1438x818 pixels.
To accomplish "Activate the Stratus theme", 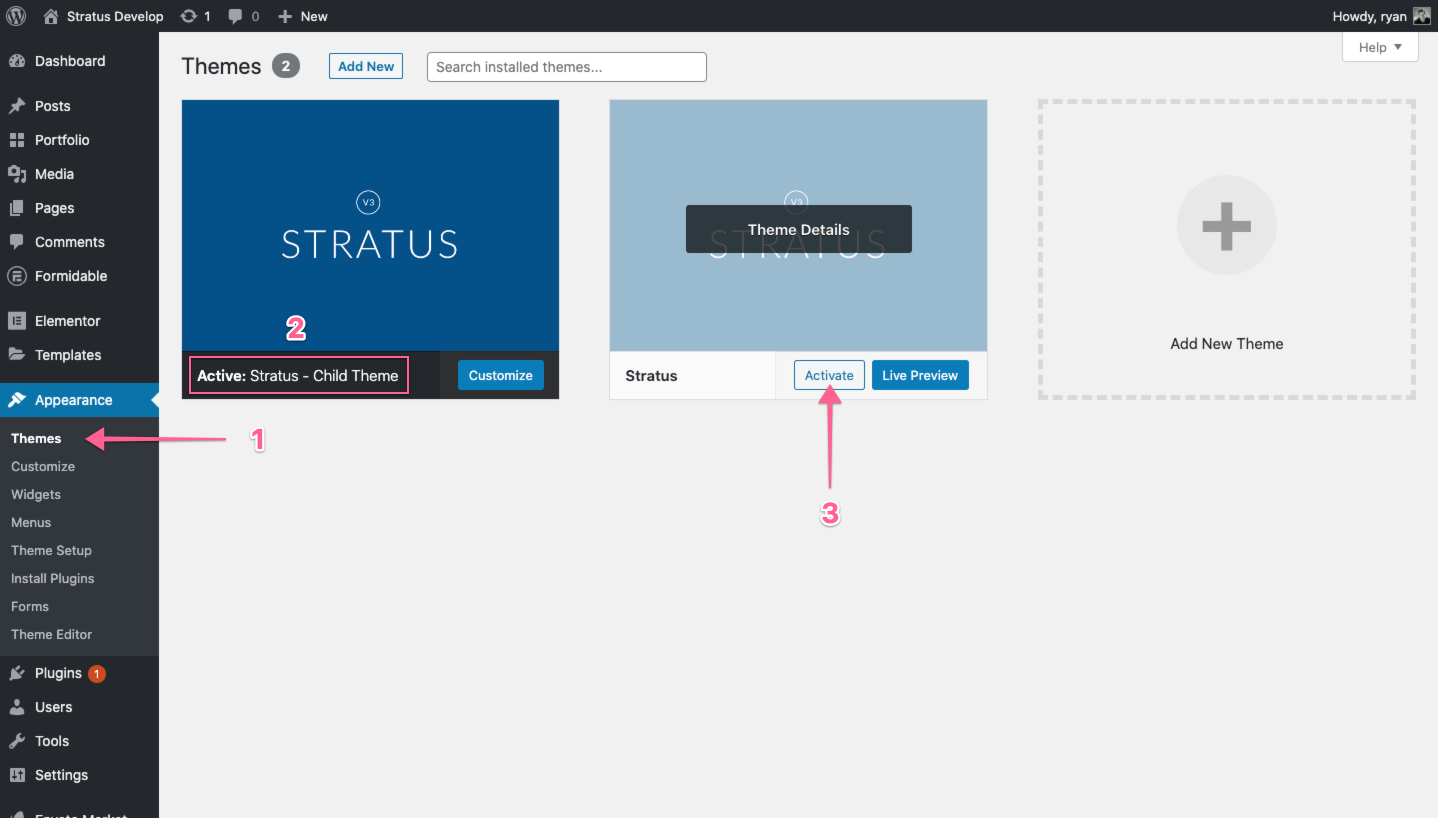I will (x=829, y=375).
